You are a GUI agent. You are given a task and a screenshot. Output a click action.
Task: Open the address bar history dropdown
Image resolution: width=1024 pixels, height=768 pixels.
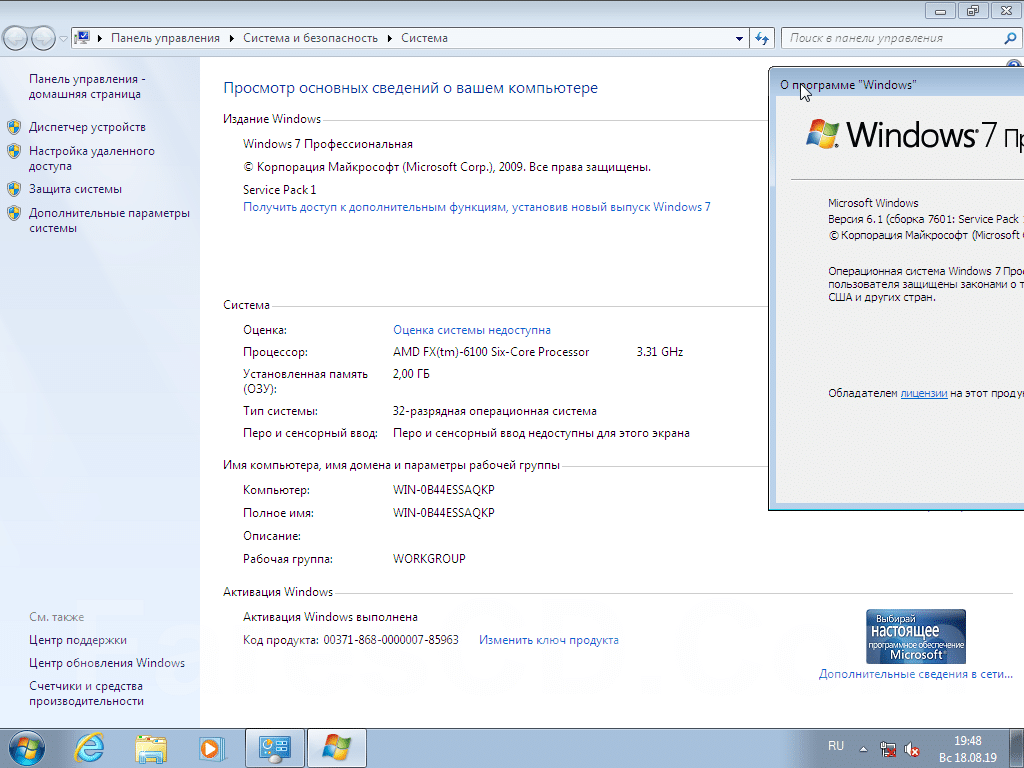tap(739, 39)
